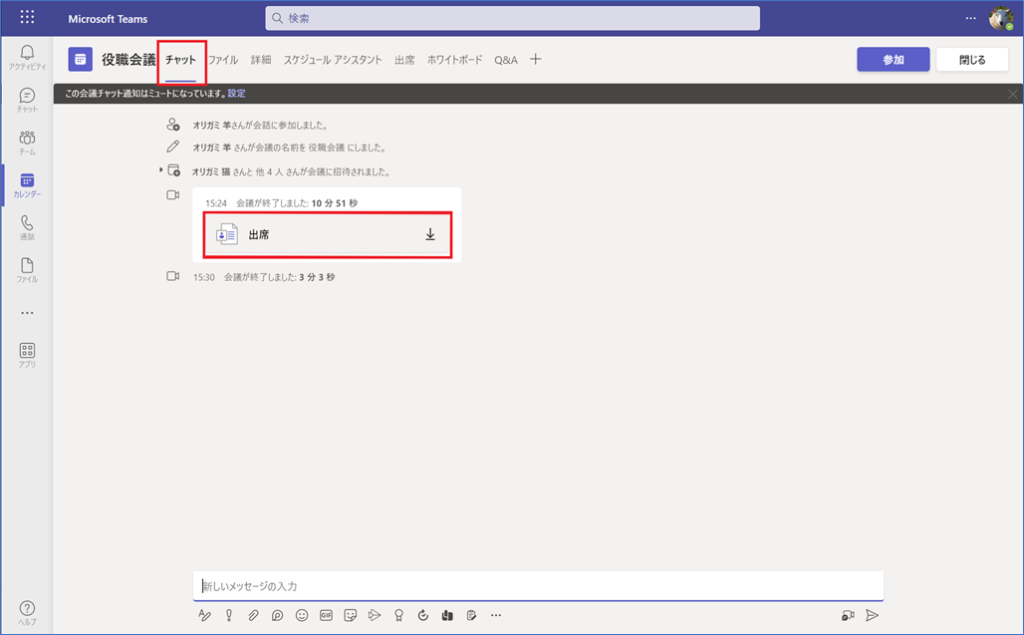This screenshot has width=1024, height=635.
Task: Dismiss the mute notification banner
Action: pos(1012,94)
